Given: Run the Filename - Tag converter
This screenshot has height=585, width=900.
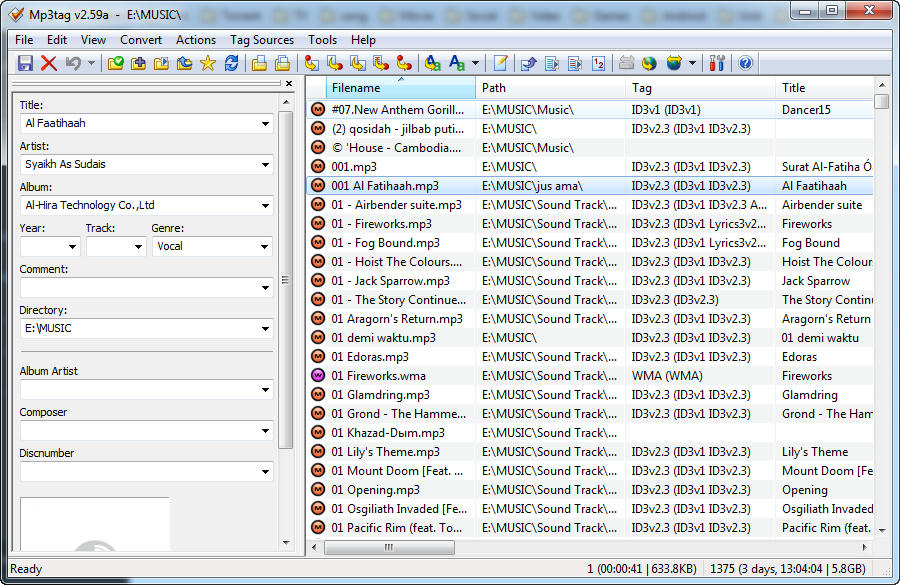Looking at the screenshot, I should [335, 63].
